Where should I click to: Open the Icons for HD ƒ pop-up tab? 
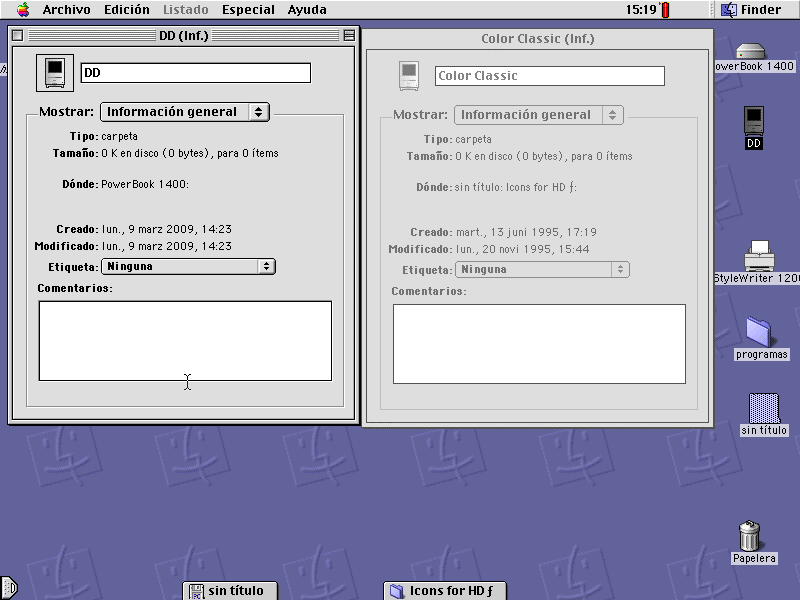point(445,591)
